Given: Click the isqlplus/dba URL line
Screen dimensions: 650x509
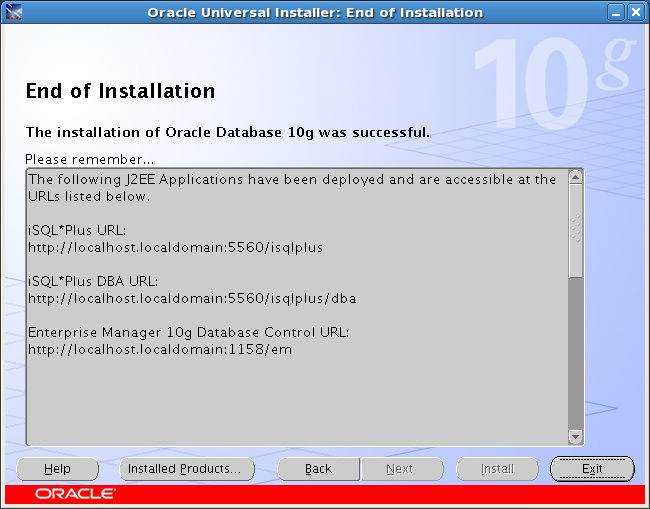Looking at the screenshot, I should pyautogui.click(x=192, y=298).
